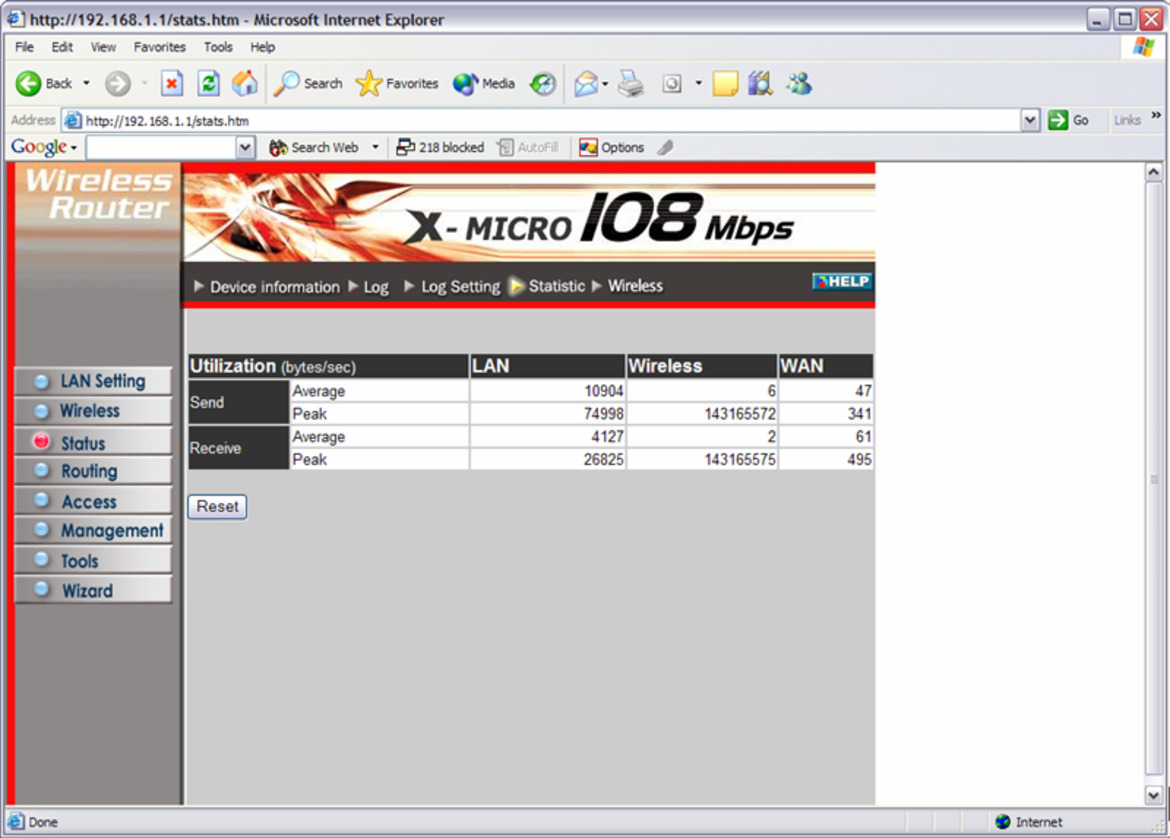
Task: Expand the Edit button dropdown arrow
Action: click(698, 84)
